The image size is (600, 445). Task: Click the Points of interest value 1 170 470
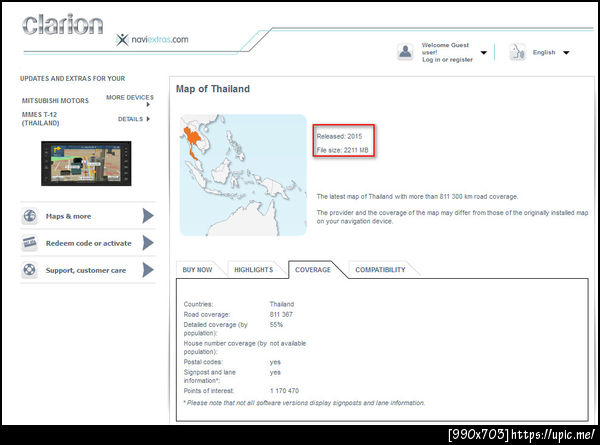pyautogui.click(x=284, y=391)
